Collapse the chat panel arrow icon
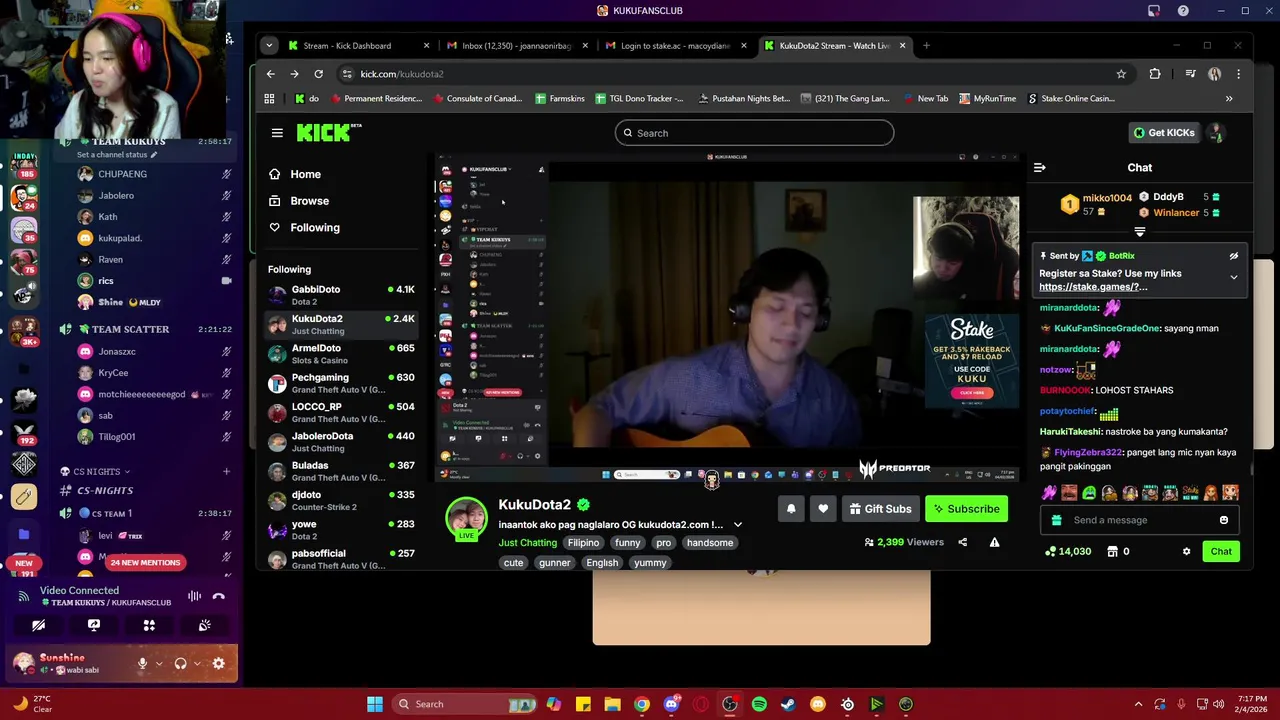 (1039, 168)
